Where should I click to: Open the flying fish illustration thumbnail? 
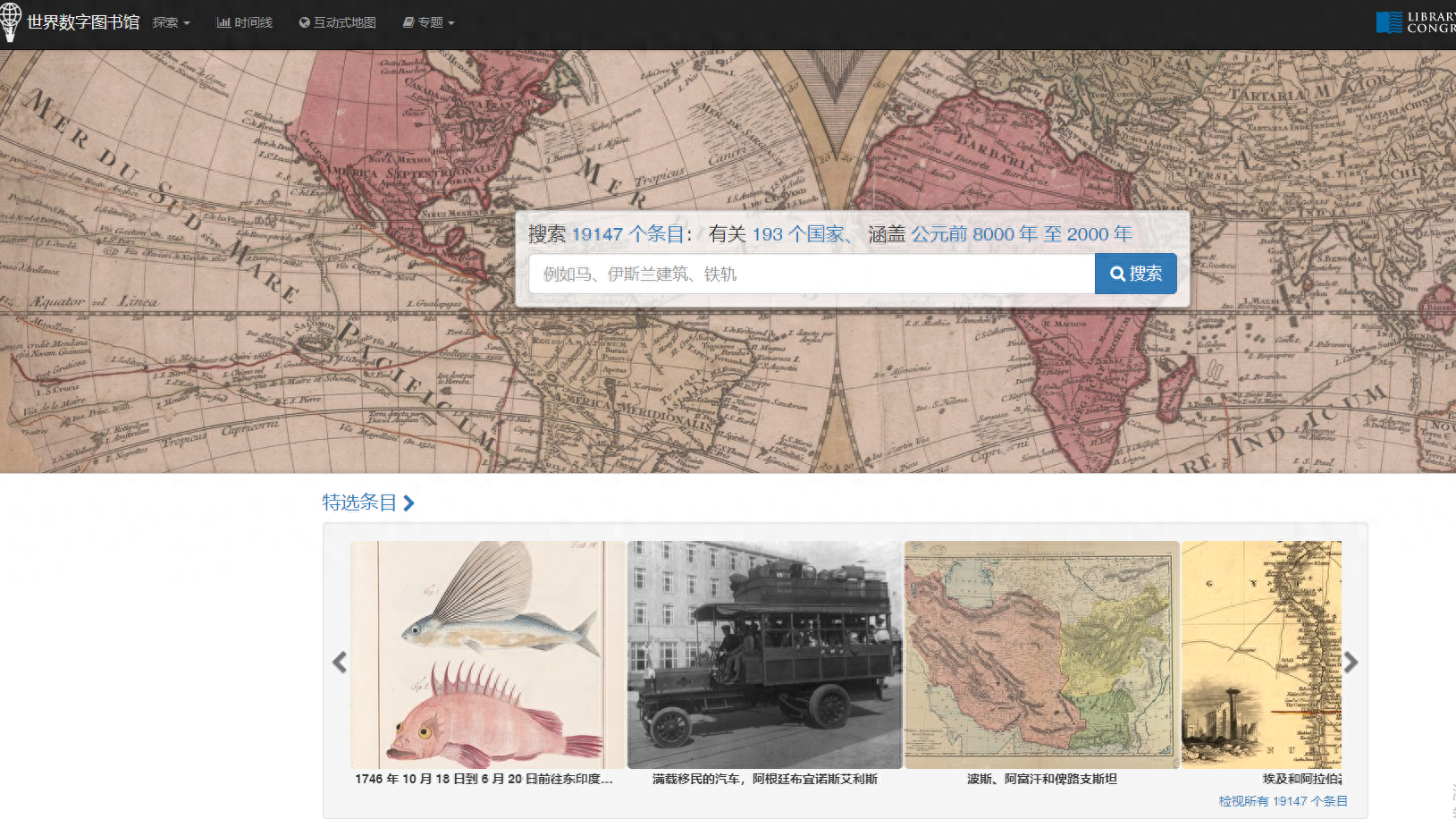[x=488, y=654]
